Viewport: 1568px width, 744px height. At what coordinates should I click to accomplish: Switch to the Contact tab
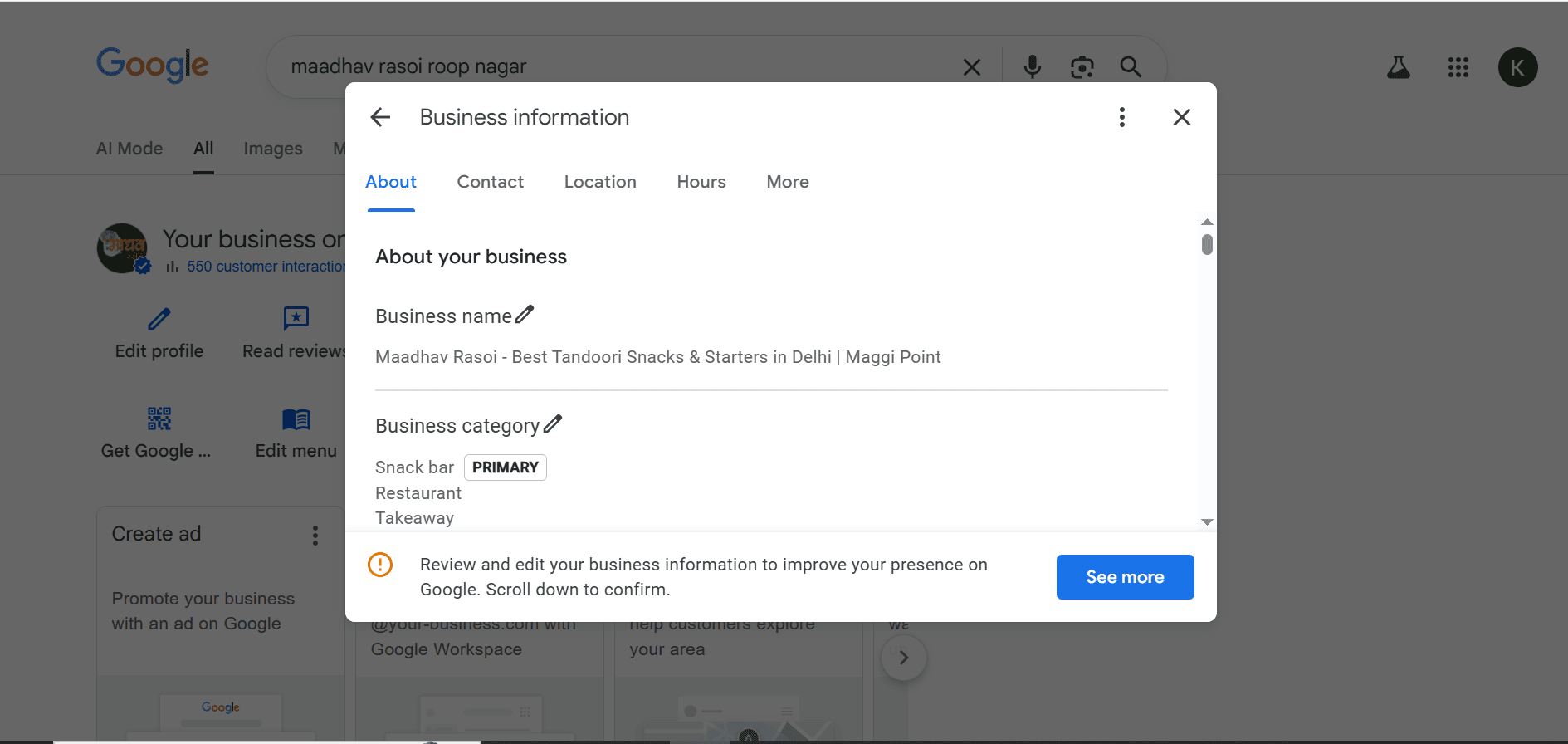pos(491,182)
